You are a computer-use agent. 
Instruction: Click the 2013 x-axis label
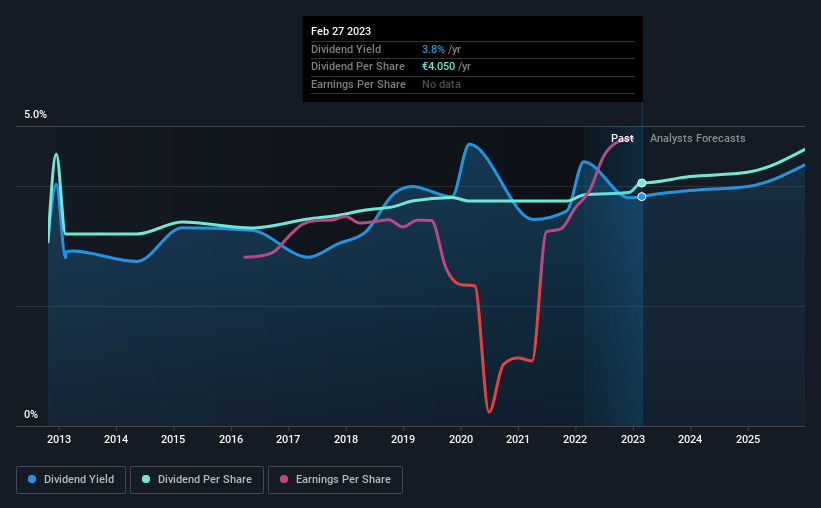pyautogui.click(x=59, y=439)
